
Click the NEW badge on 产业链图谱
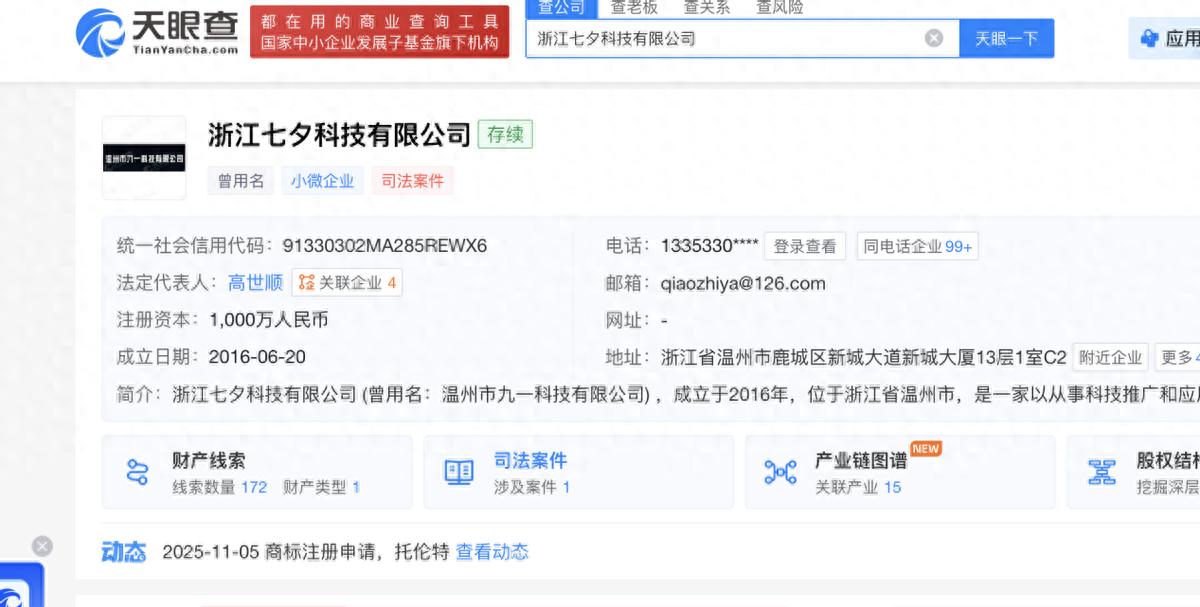pos(925,448)
